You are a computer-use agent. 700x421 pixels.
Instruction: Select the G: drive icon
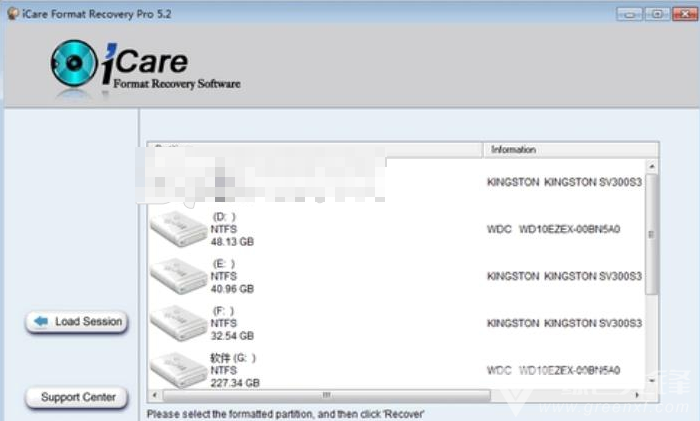tap(179, 370)
